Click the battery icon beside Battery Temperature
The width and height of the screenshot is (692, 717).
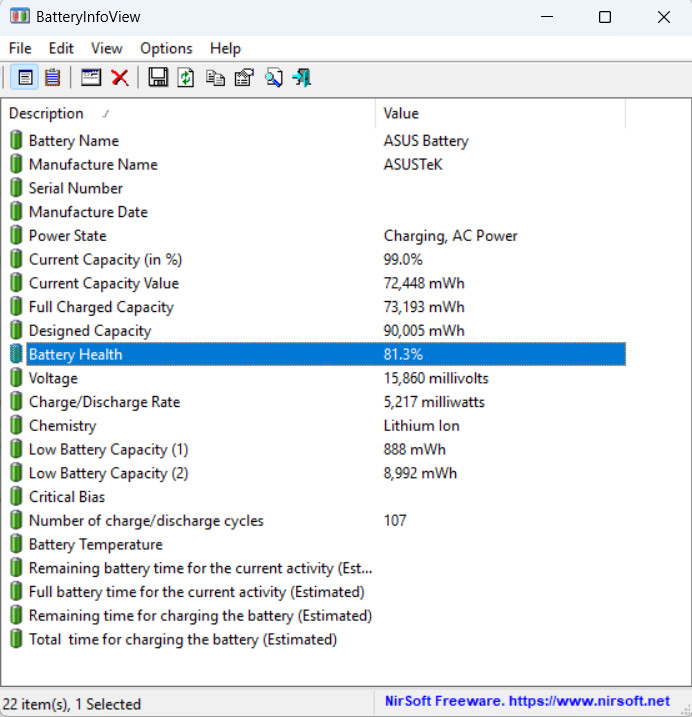click(x=16, y=544)
